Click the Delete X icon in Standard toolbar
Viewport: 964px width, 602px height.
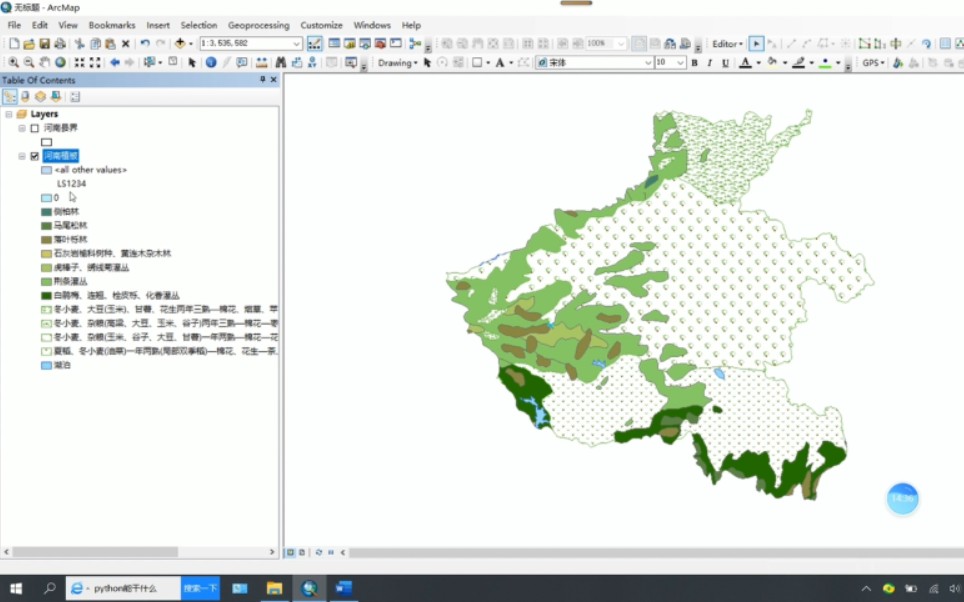coord(125,44)
